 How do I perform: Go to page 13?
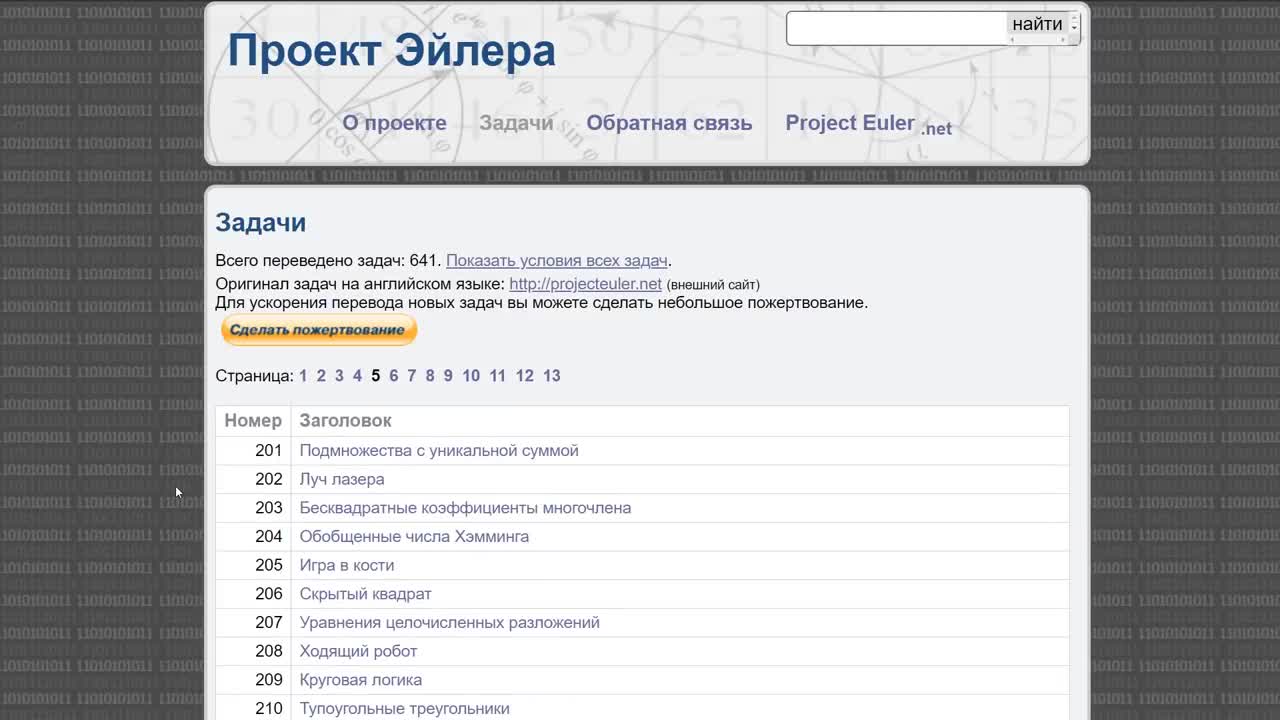(x=552, y=376)
